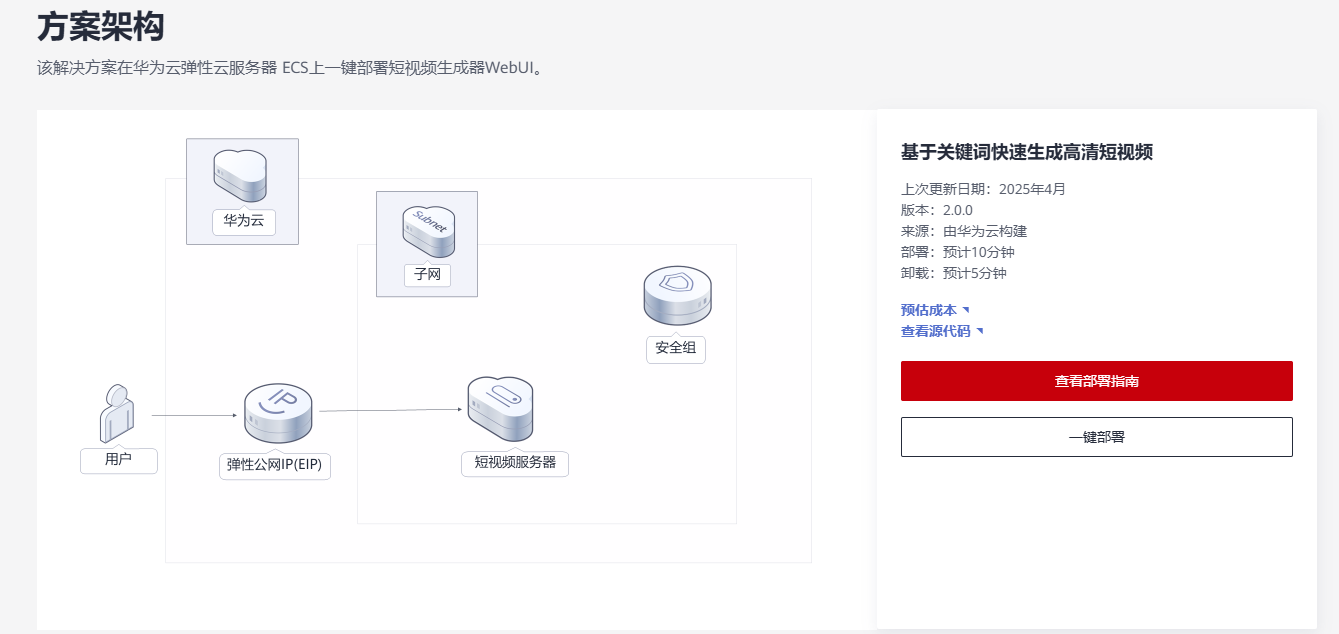Viewport: 1339px width, 634px height.
Task: Click the arrow from user to EIP
Action: [x=194, y=415]
